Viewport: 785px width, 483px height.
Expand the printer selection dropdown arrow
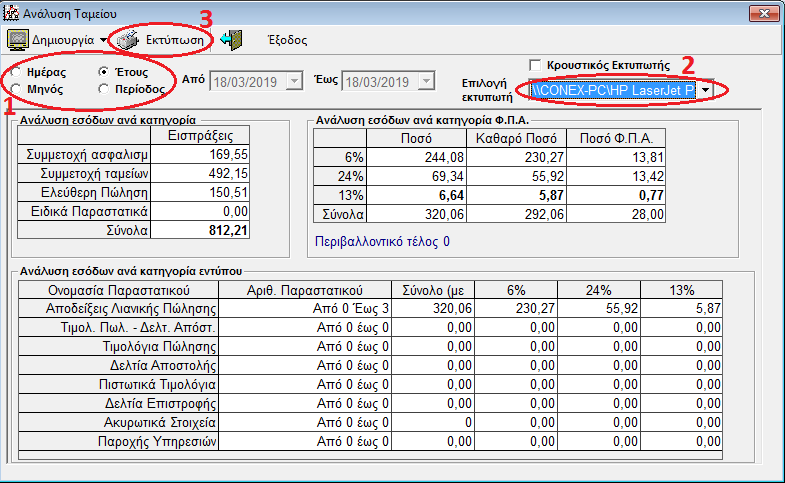(705, 90)
